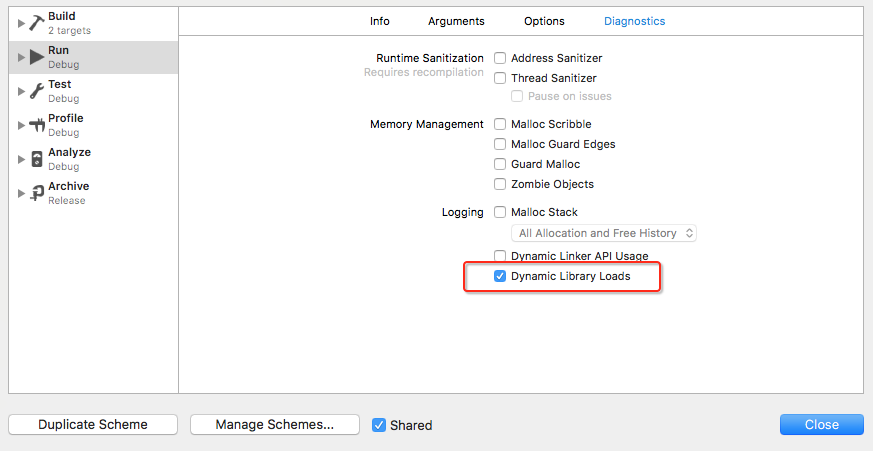This screenshot has width=873, height=451.
Task: Select the Archive icon
Action: click(x=37, y=193)
